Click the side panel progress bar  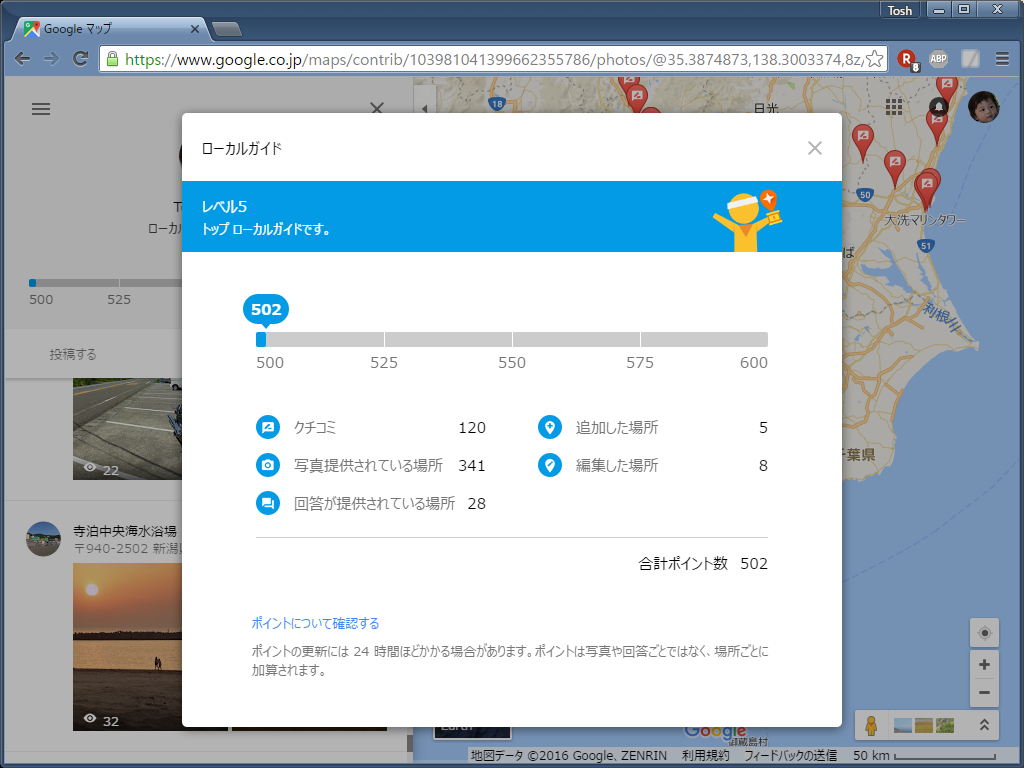tap(105, 283)
